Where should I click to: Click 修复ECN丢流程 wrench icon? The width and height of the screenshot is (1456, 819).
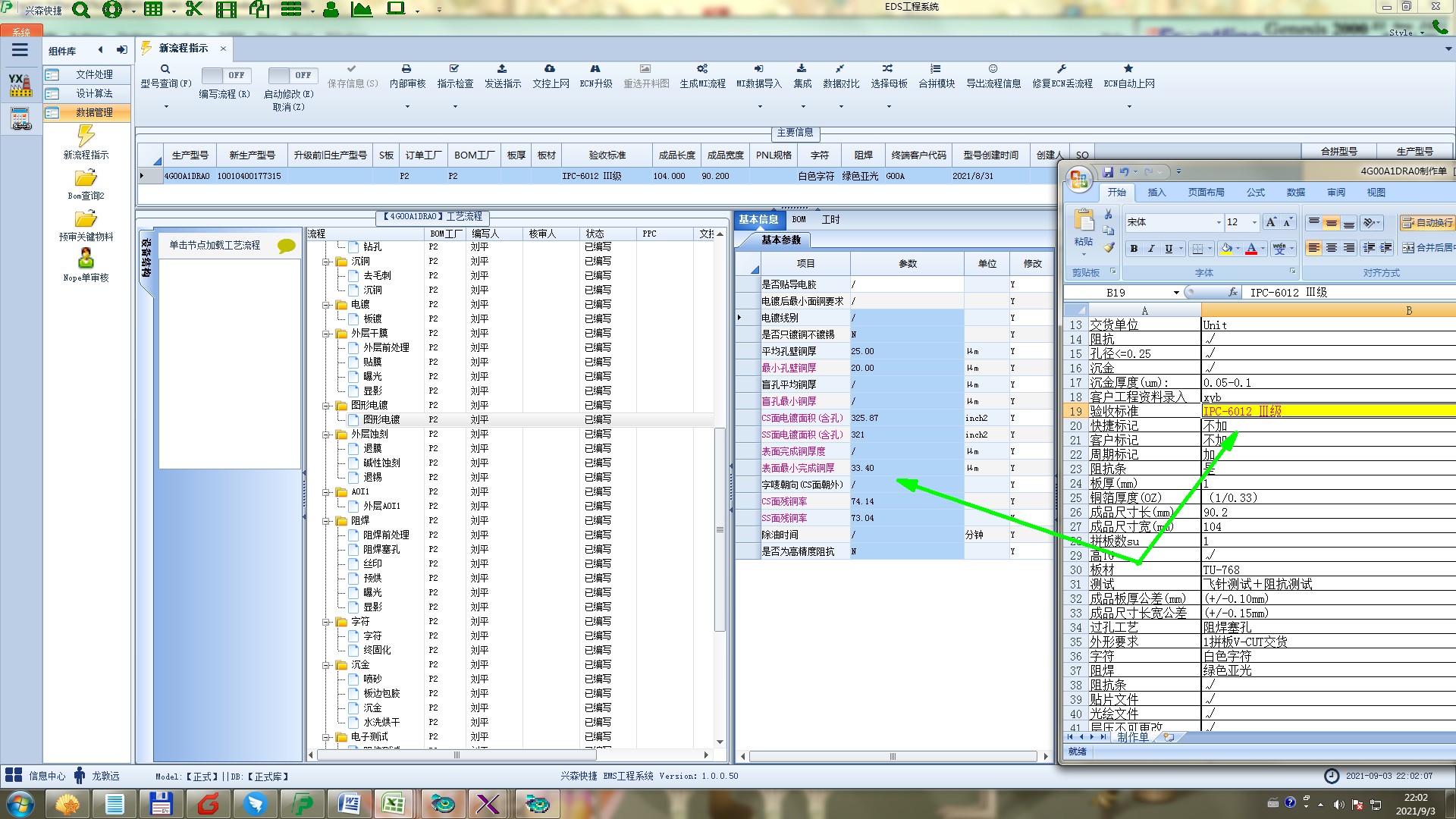[1062, 69]
